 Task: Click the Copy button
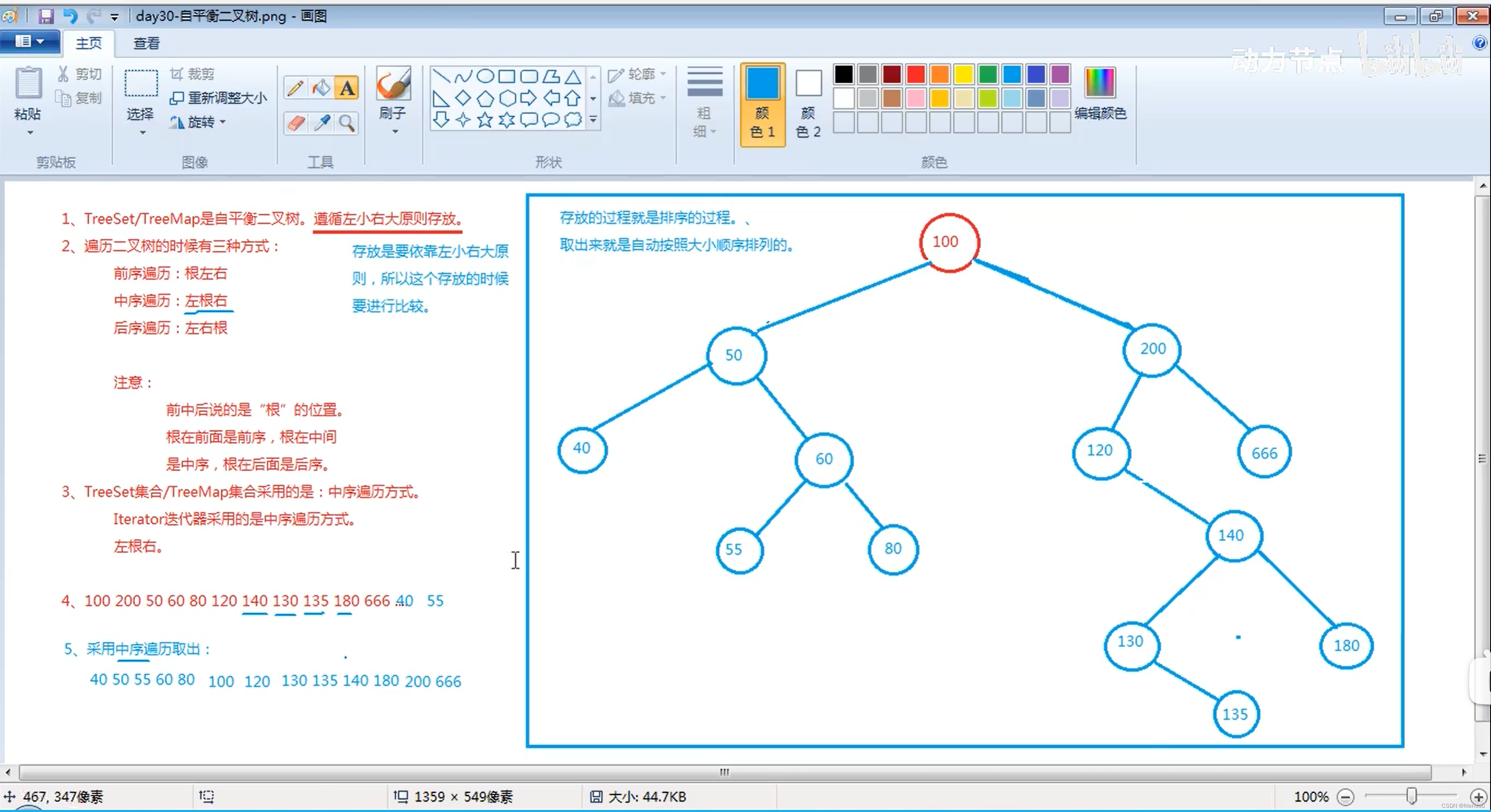click(79, 98)
